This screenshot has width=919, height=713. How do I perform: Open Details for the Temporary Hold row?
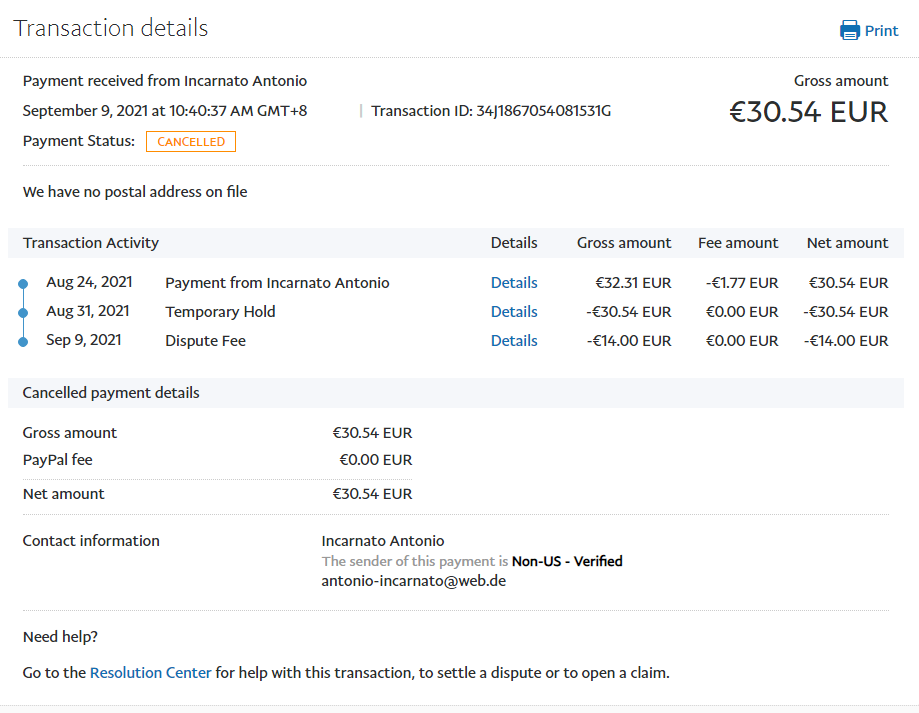[x=514, y=312]
